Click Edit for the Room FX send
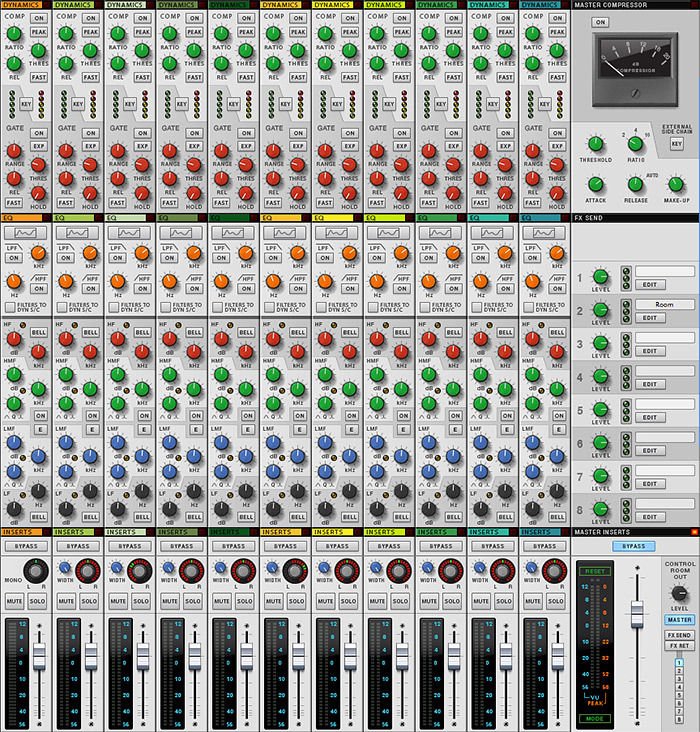Viewport: 700px width, 732px height. (x=649, y=318)
